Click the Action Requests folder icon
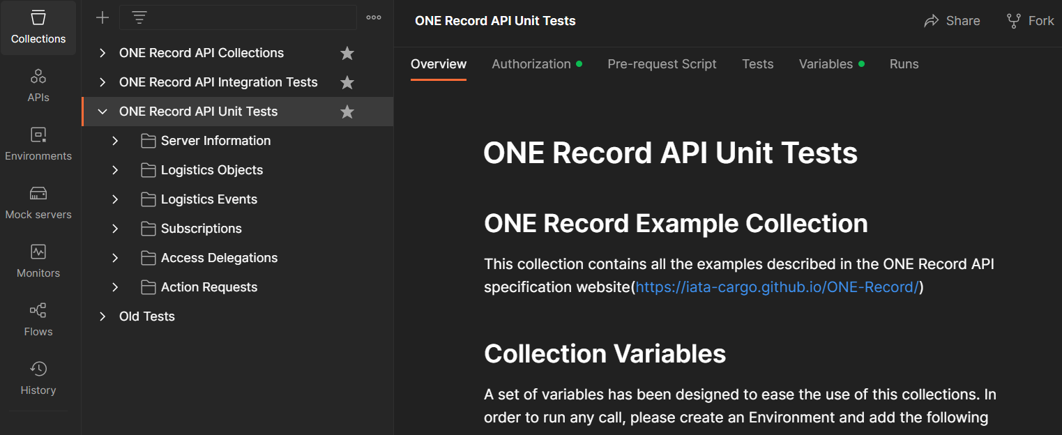This screenshot has height=435, width=1062. tap(148, 287)
